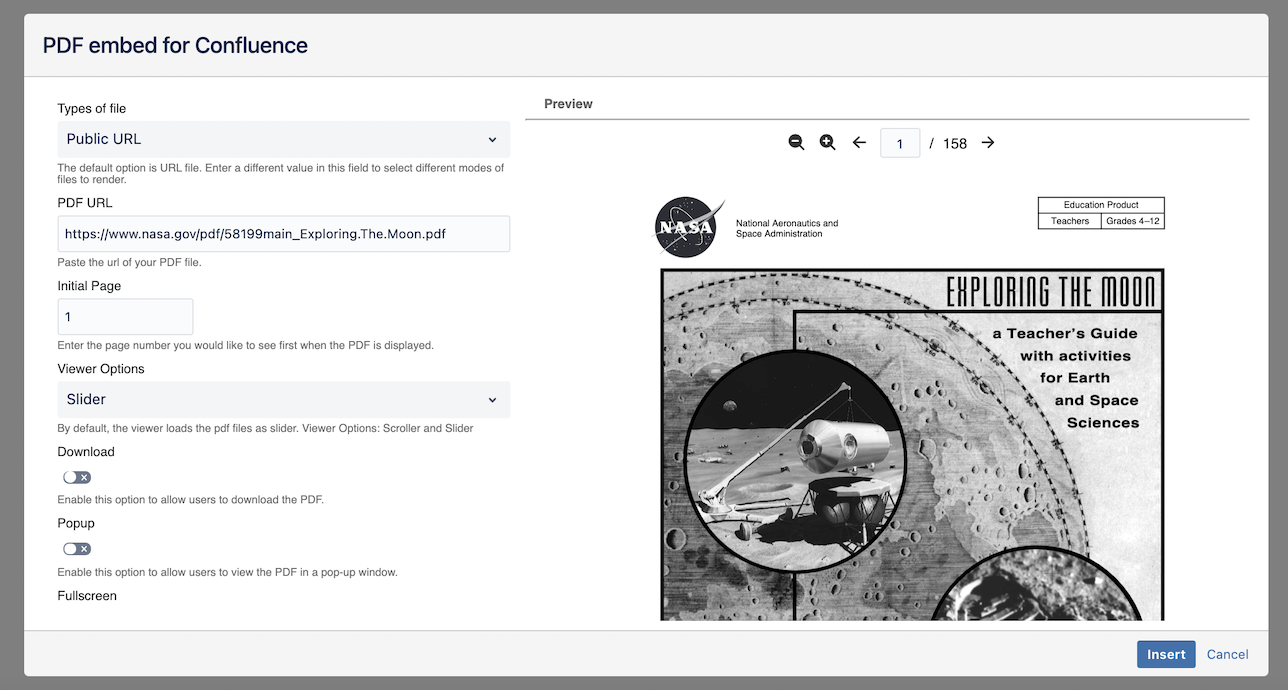The width and height of the screenshot is (1288, 690).
Task: Enable the Download toggle
Action: pyautogui.click(x=77, y=477)
